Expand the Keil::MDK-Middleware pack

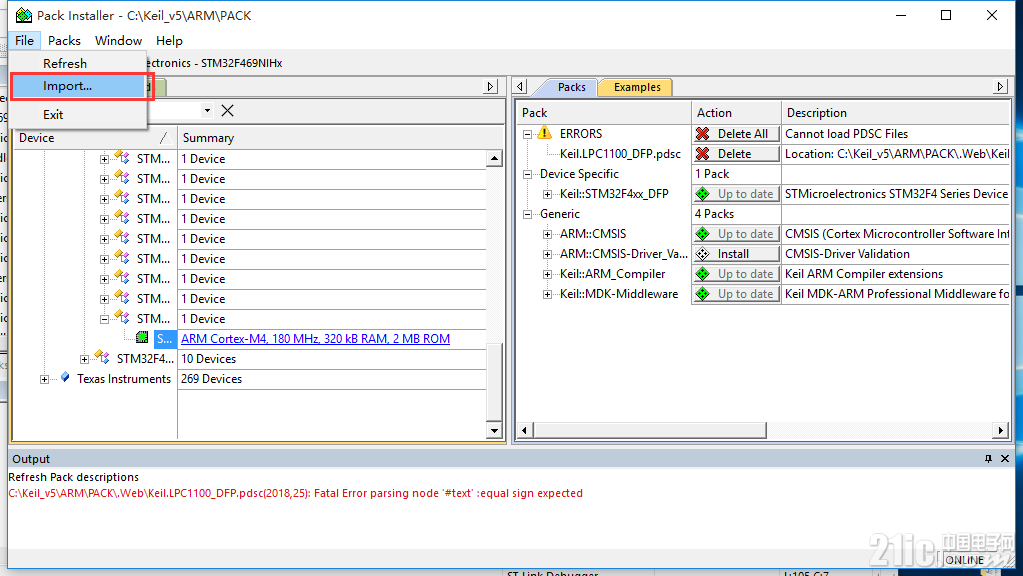(x=547, y=294)
